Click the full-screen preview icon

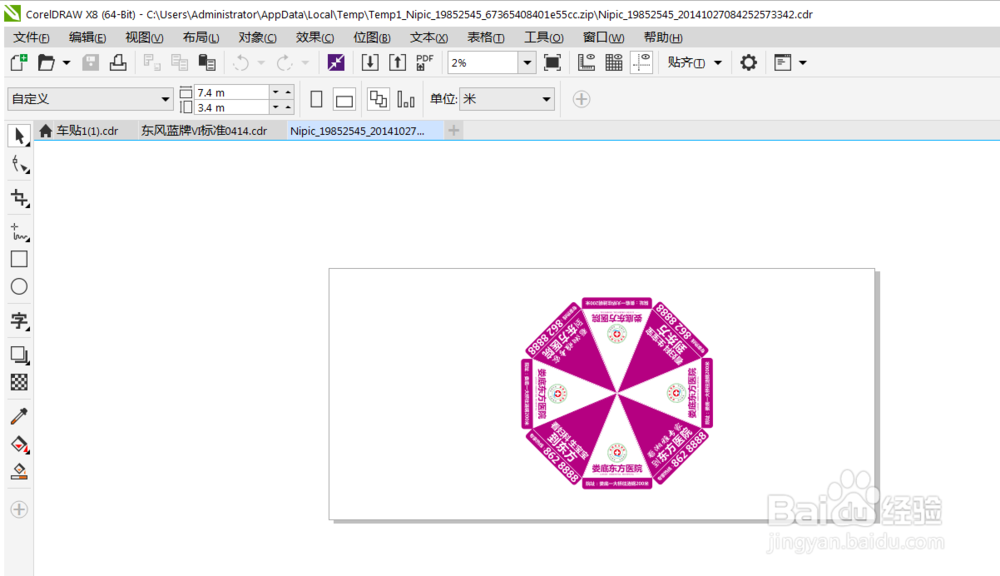pos(552,63)
